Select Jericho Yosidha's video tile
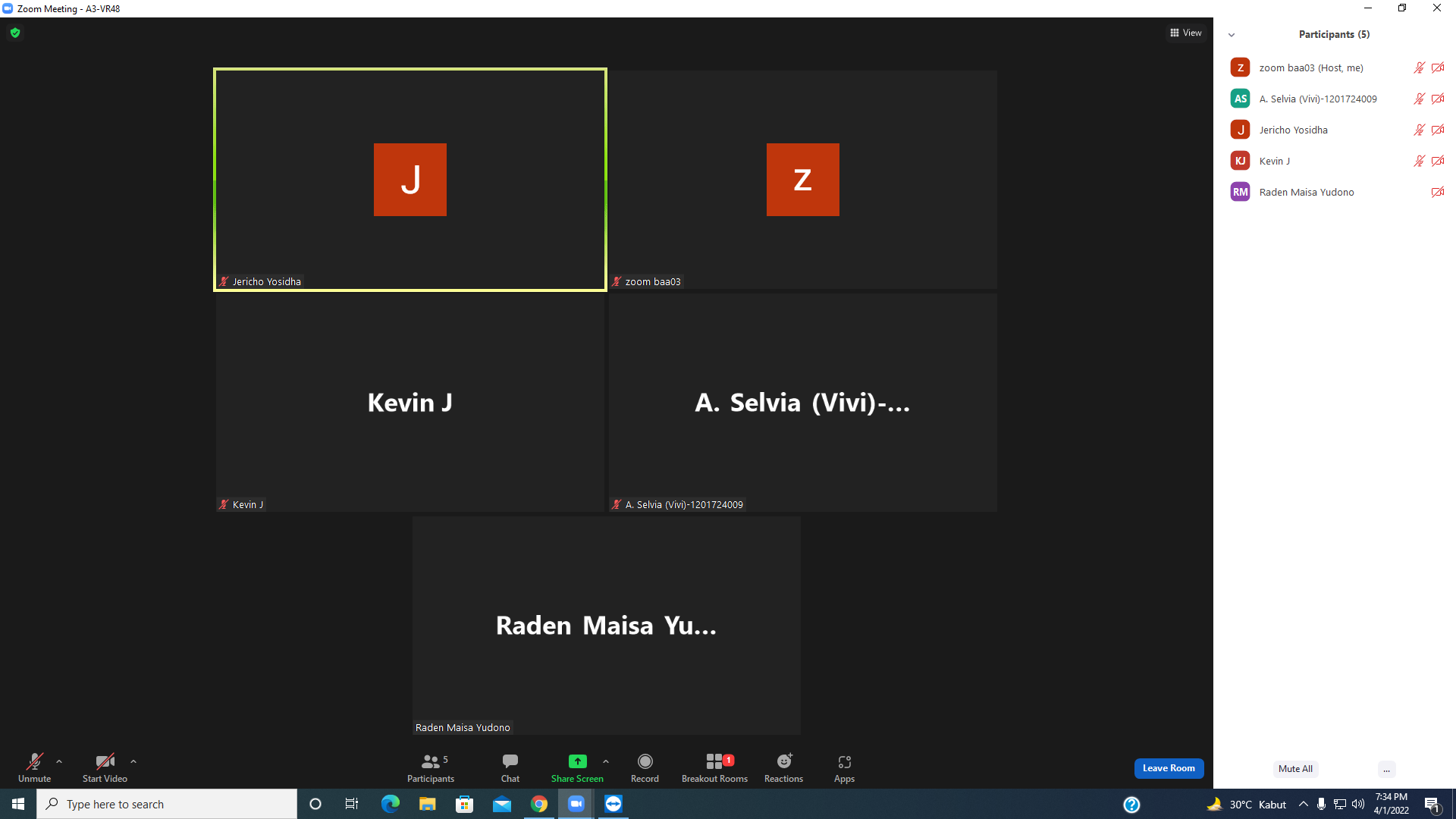The height and width of the screenshot is (819, 1456). (x=410, y=180)
